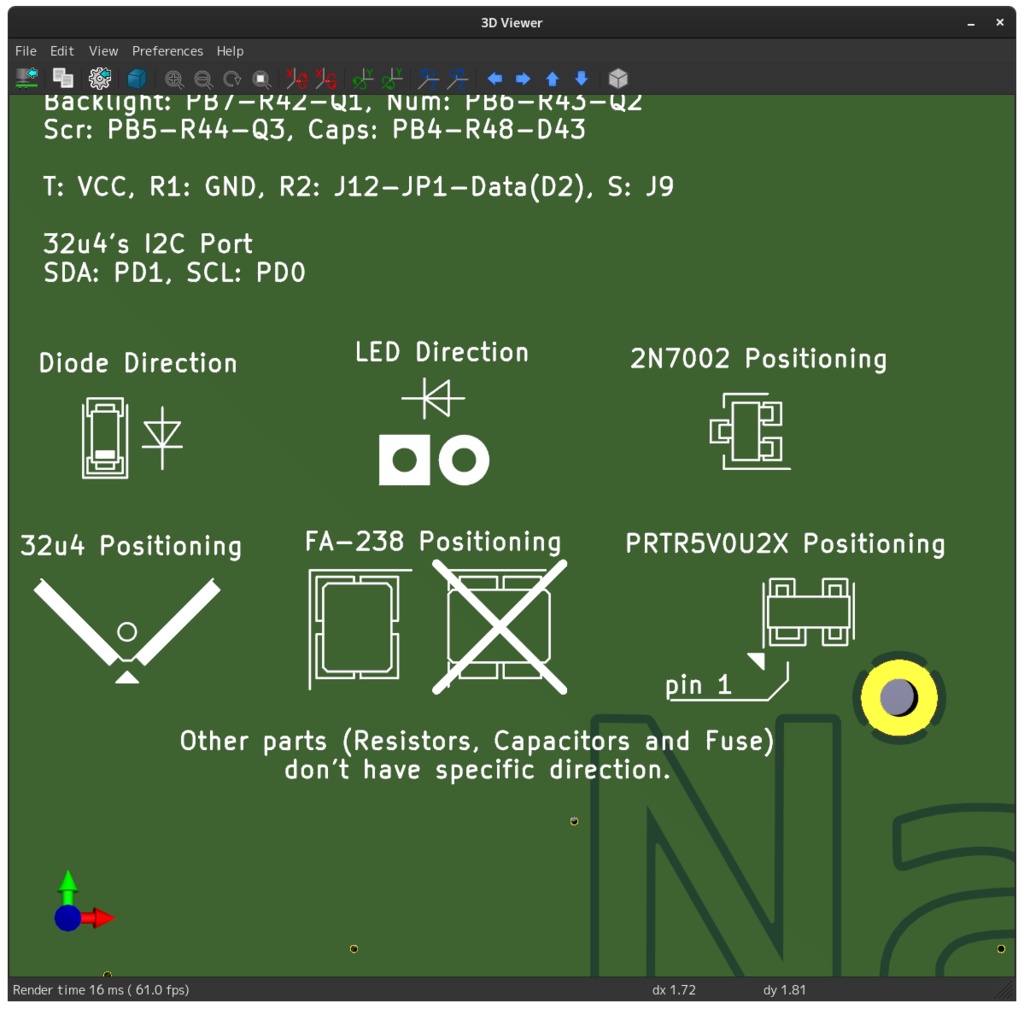
Task: Redraw the 3D view
Action: [x=231, y=78]
